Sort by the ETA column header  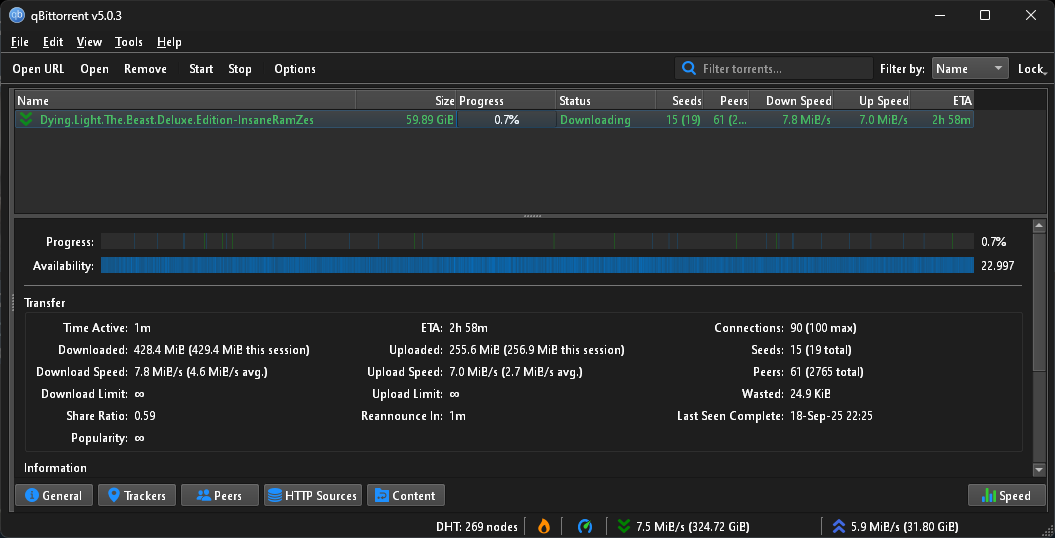(x=942, y=101)
